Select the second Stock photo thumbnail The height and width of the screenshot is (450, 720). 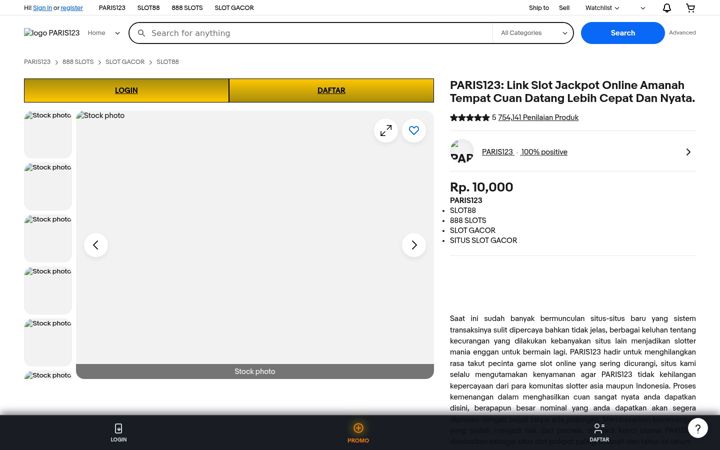click(x=48, y=186)
